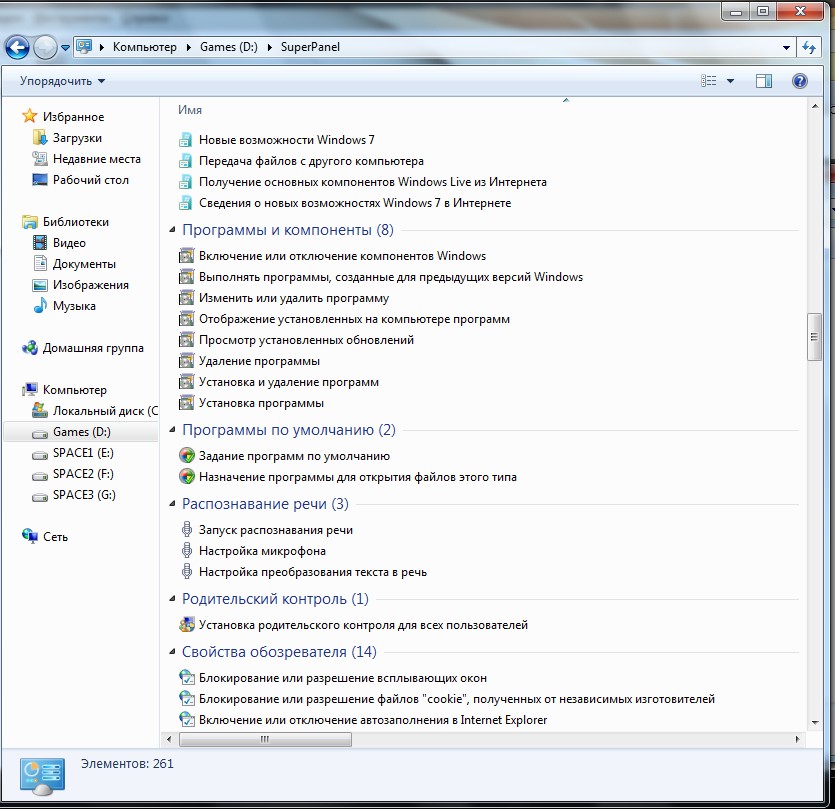Viewport: 835px width, 809px height.
Task: Collapse the Свойства обозревателя (14) group
Action: [172, 651]
